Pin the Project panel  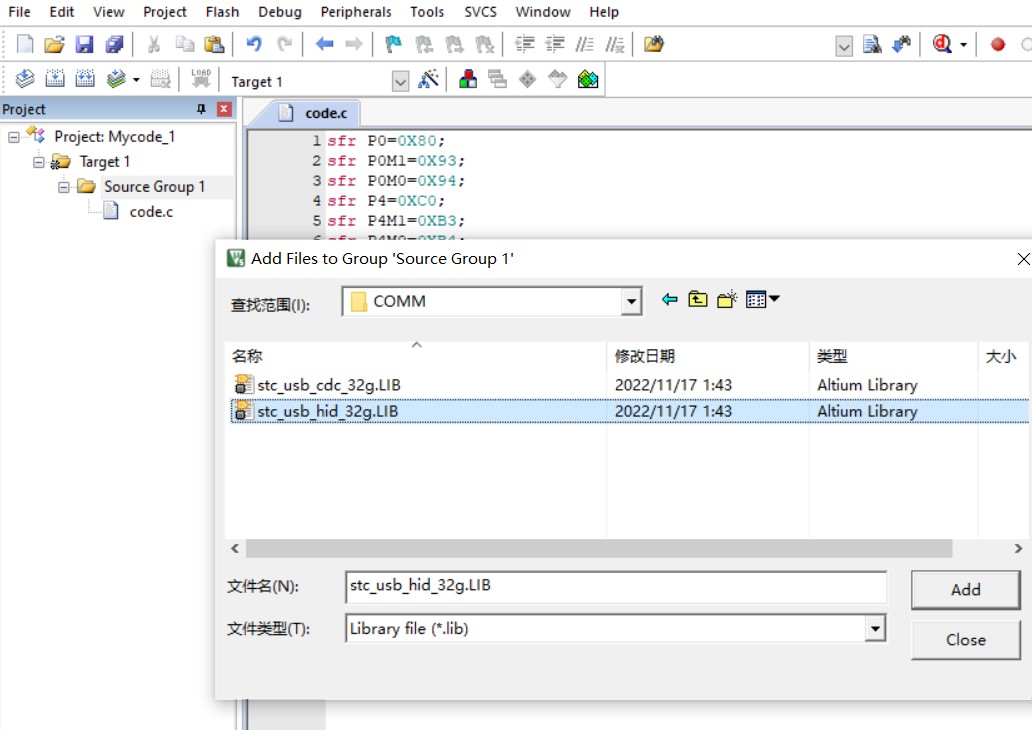[201, 109]
